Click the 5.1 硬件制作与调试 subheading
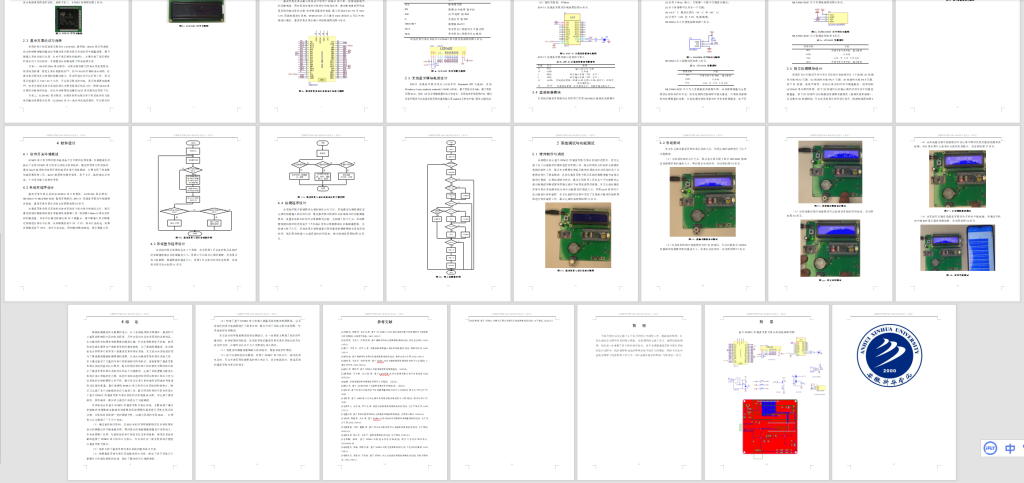This screenshot has width=1024, height=483. 550,154
